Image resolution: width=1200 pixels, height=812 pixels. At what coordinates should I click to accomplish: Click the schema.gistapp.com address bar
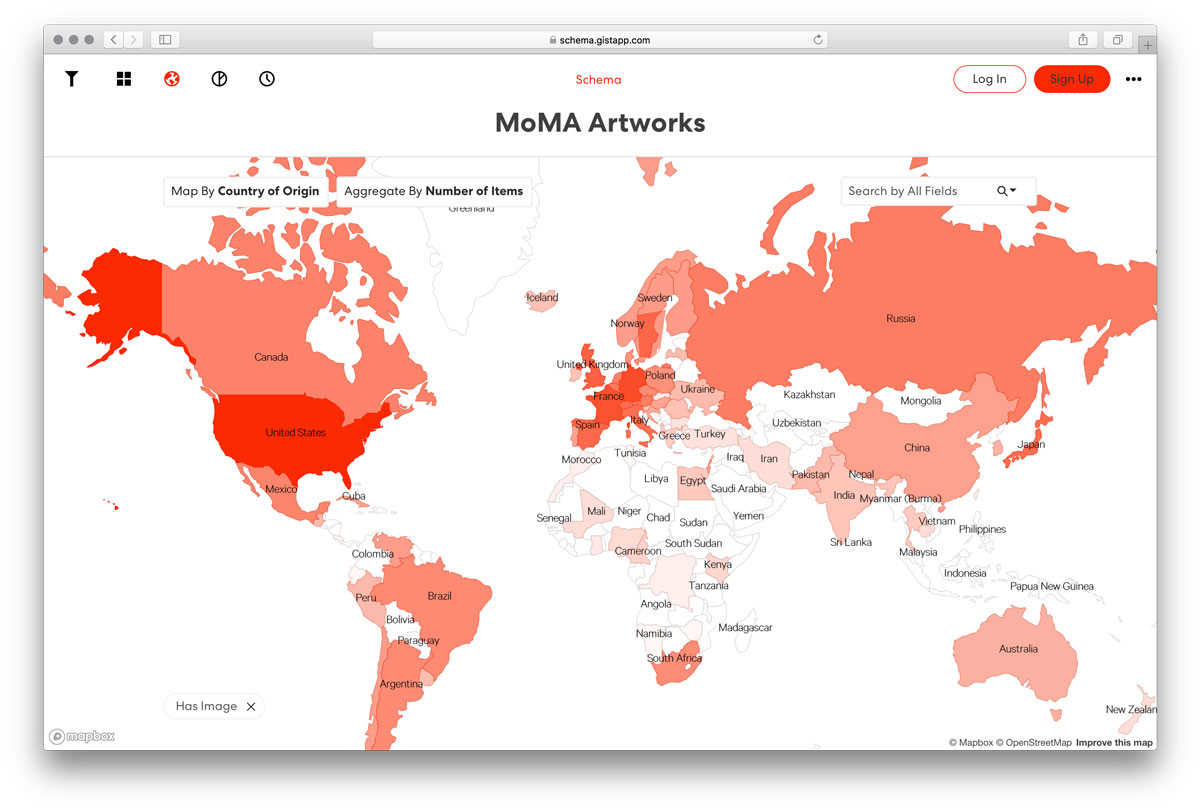[600, 40]
